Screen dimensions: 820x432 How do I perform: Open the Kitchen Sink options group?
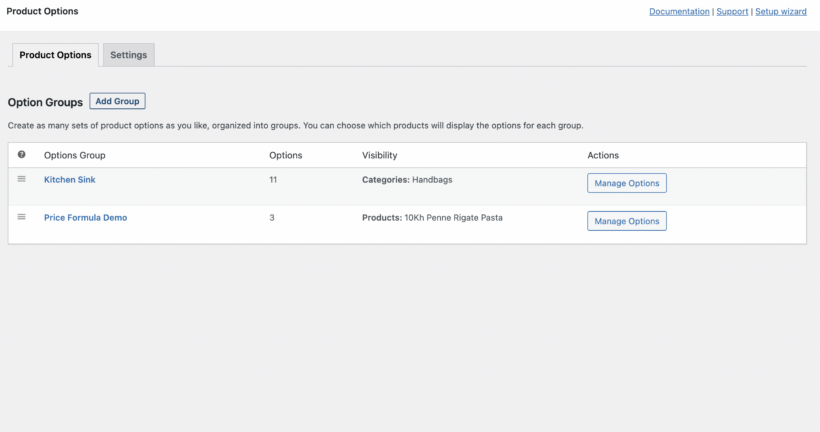pos(69,179)
